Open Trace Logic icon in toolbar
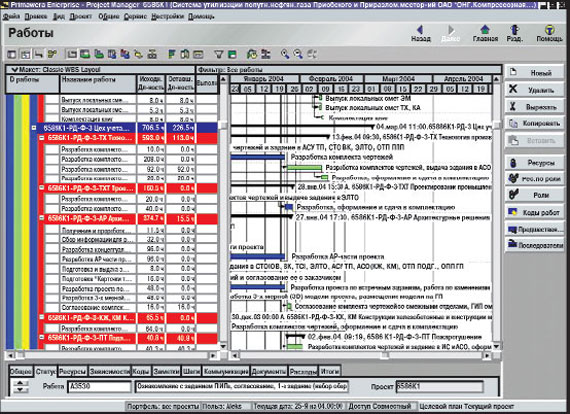Screen dimensions: 570x414 pos(152,55)
